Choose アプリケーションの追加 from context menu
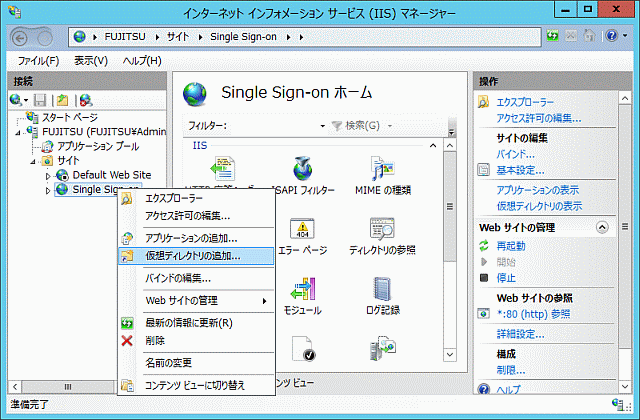 196,238
